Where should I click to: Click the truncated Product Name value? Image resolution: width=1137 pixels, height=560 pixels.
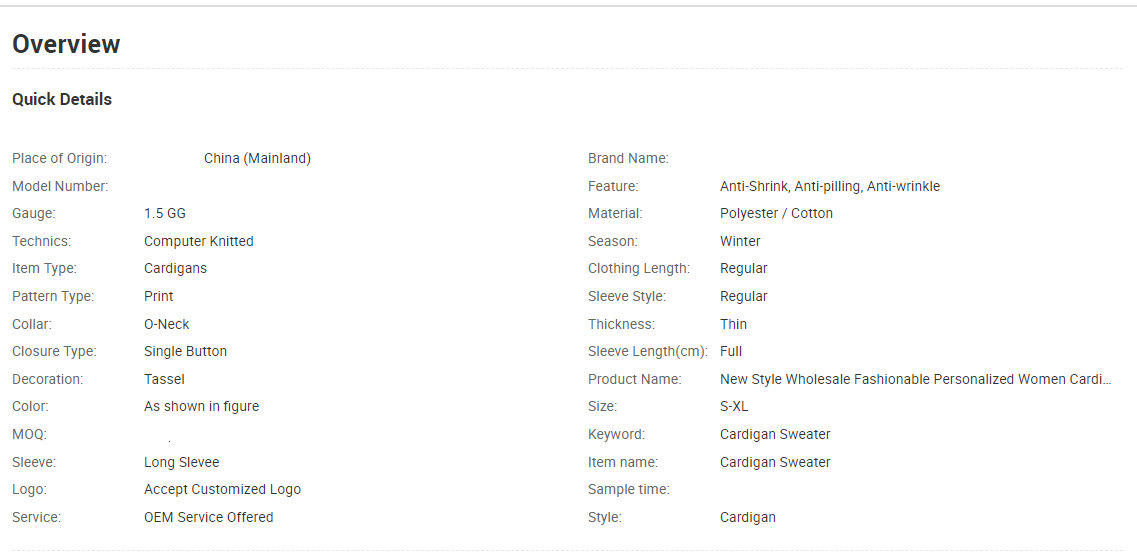click(915, 379)
